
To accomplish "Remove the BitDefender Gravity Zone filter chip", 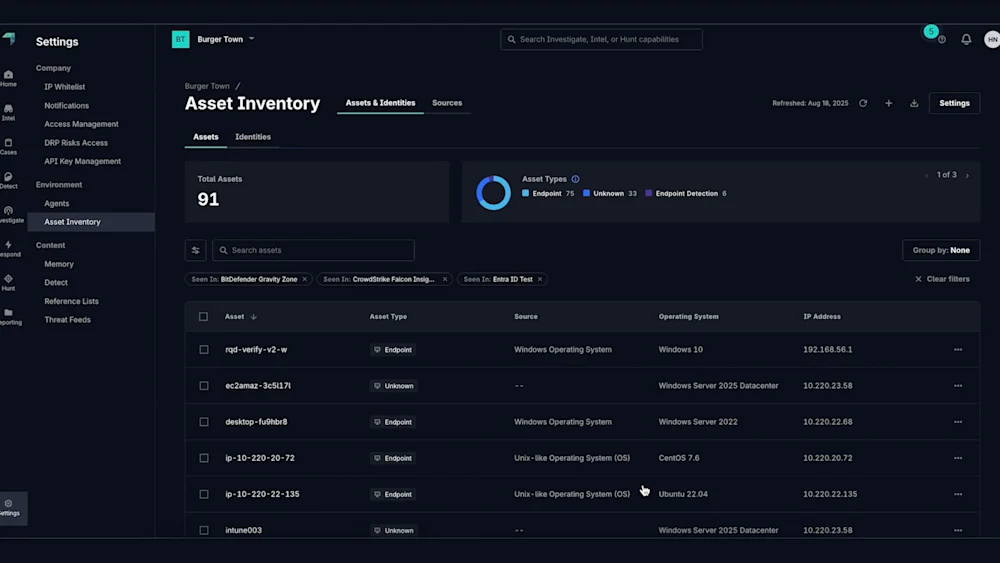I will coord(305,279).
